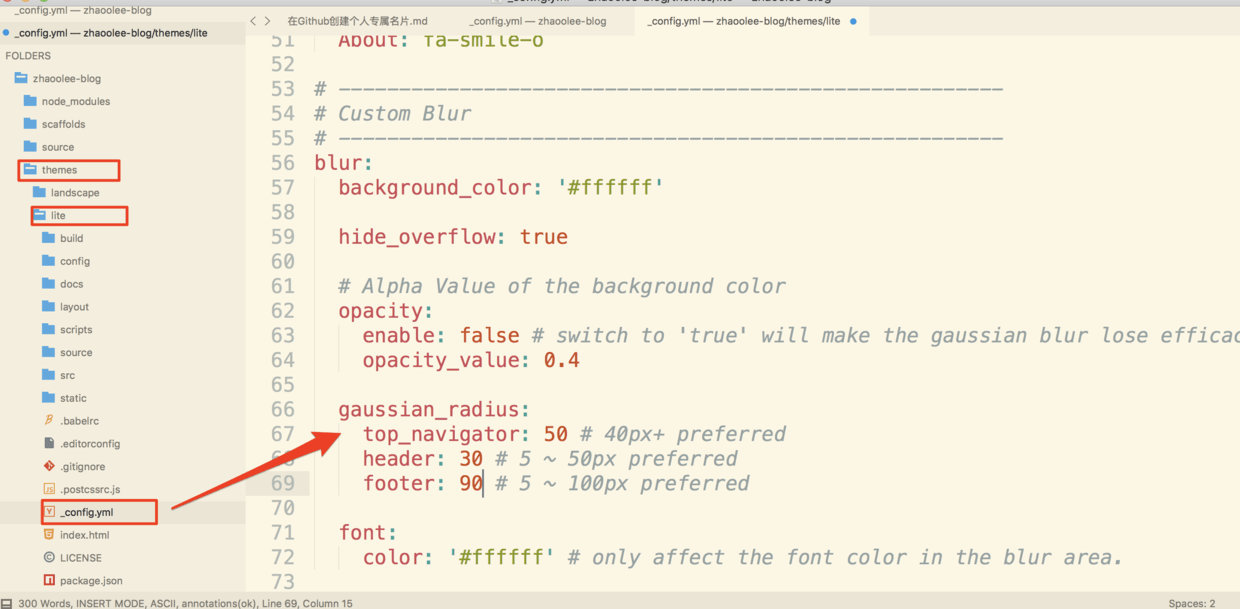Click the source folder icon under zhaoolee-blog
The height and width of the screenshot is (609, 1240).
point(30,147)
